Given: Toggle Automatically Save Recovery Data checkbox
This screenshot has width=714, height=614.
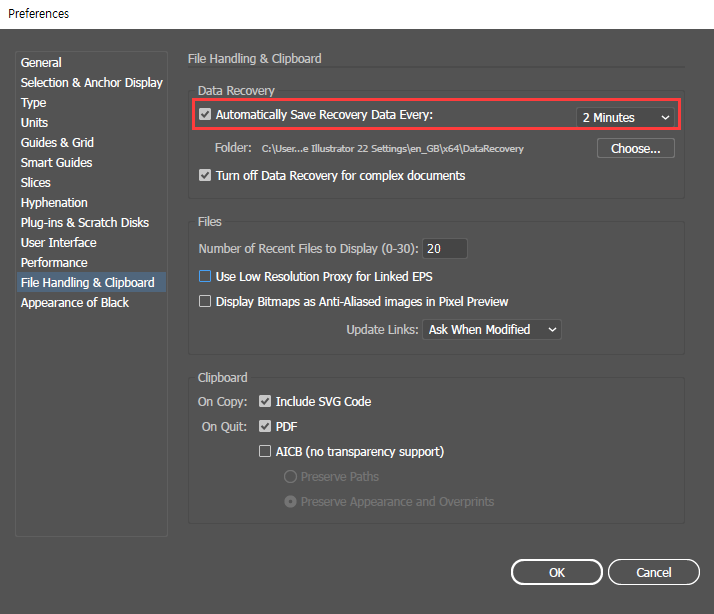Looking at the screenshot, I should (205, 114).
